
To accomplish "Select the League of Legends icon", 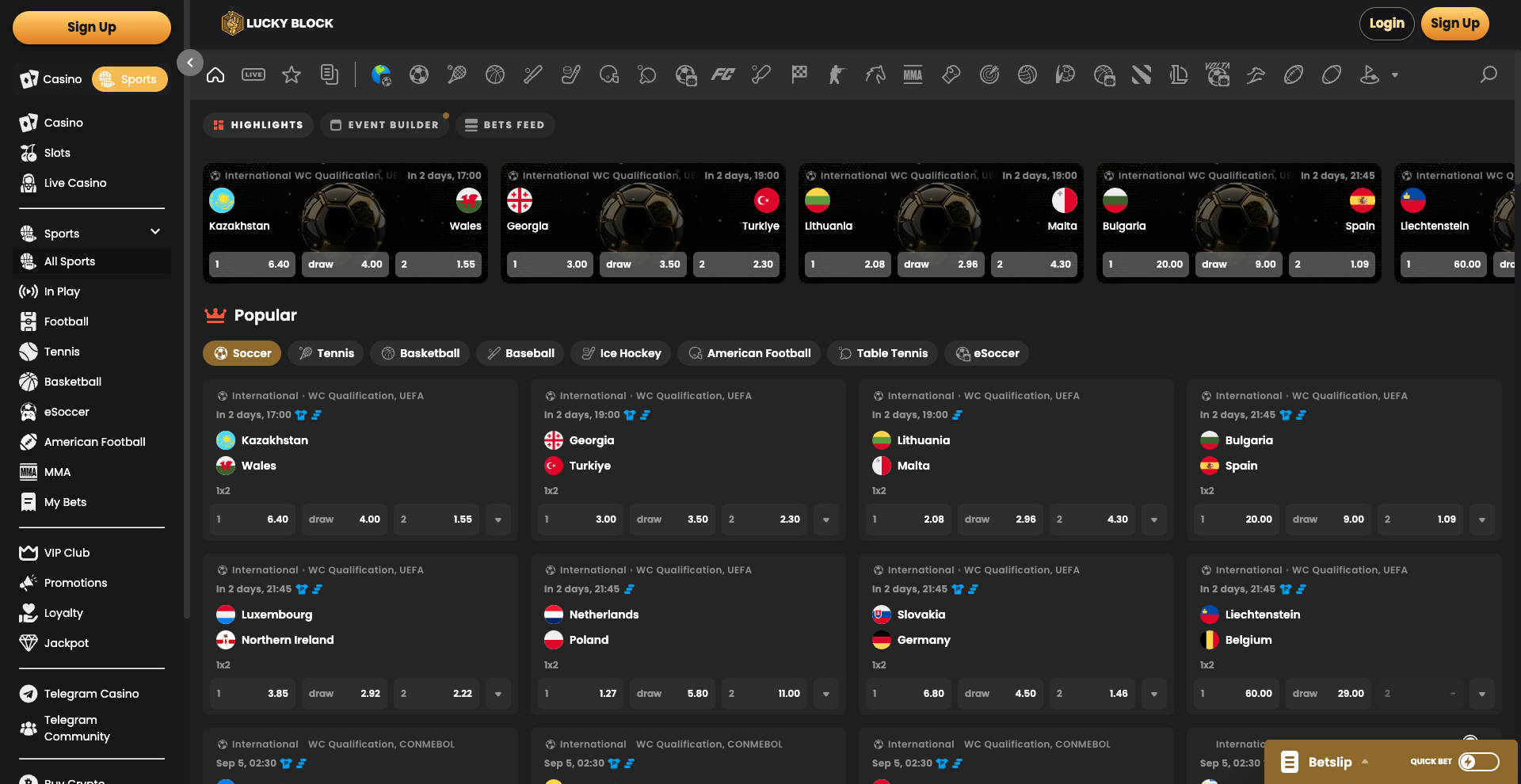I will (x=1180, y=75).
